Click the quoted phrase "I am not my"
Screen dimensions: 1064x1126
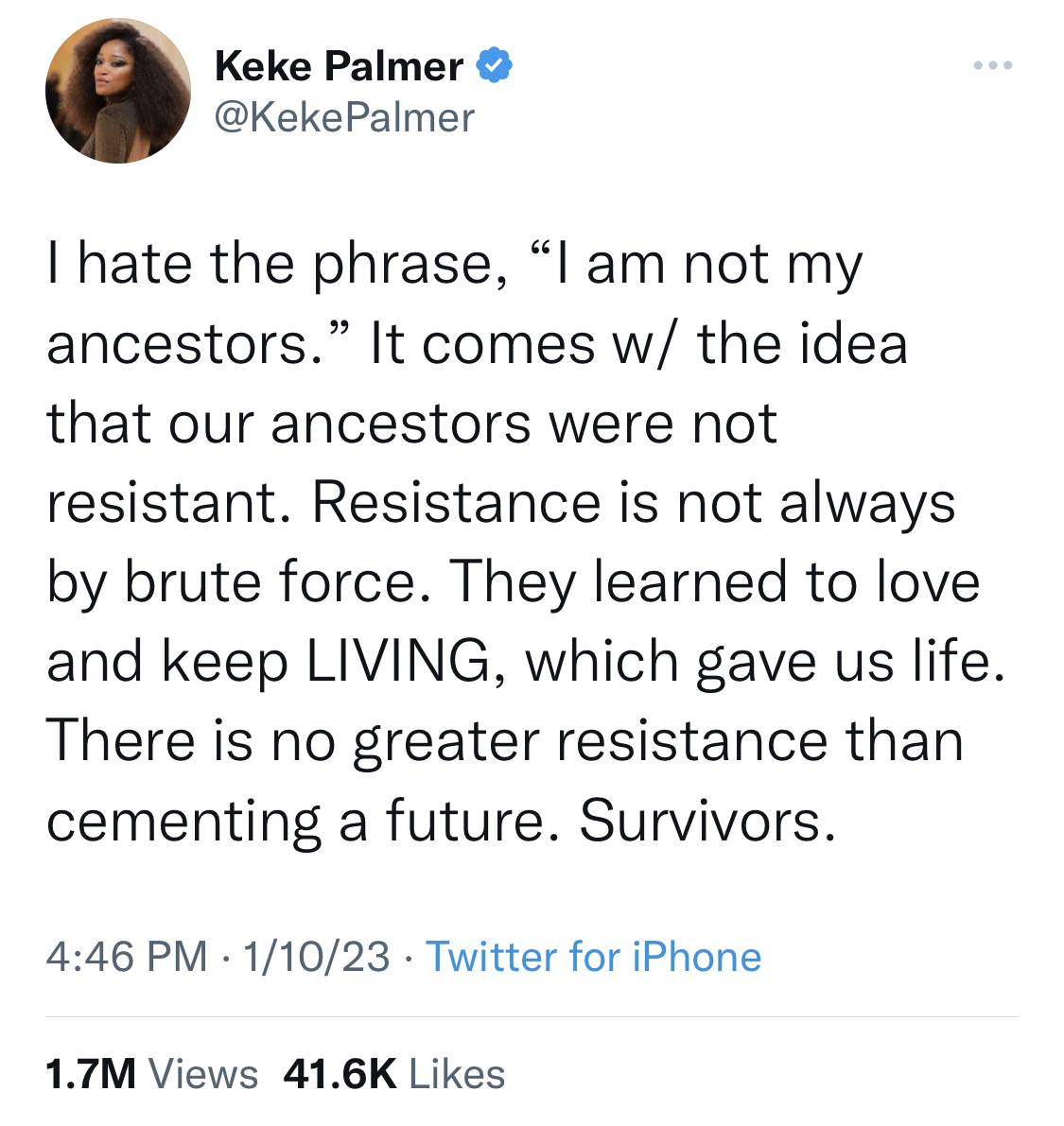pos(696,265)
